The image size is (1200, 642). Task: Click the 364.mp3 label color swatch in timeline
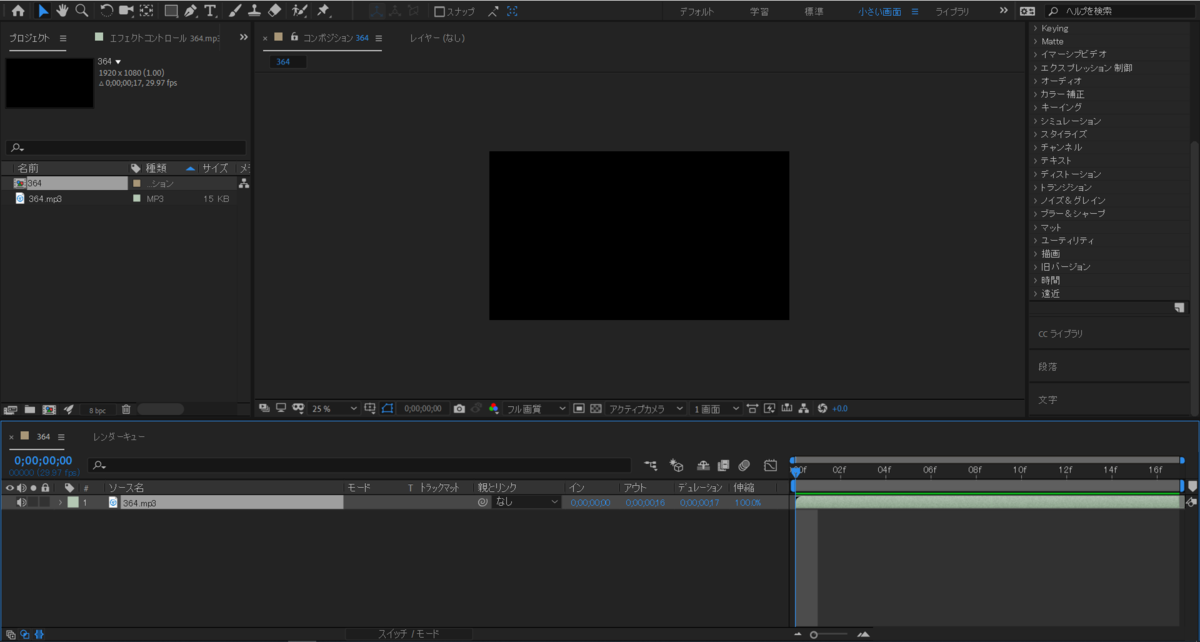pyautogui.click(x=73, y=502)
